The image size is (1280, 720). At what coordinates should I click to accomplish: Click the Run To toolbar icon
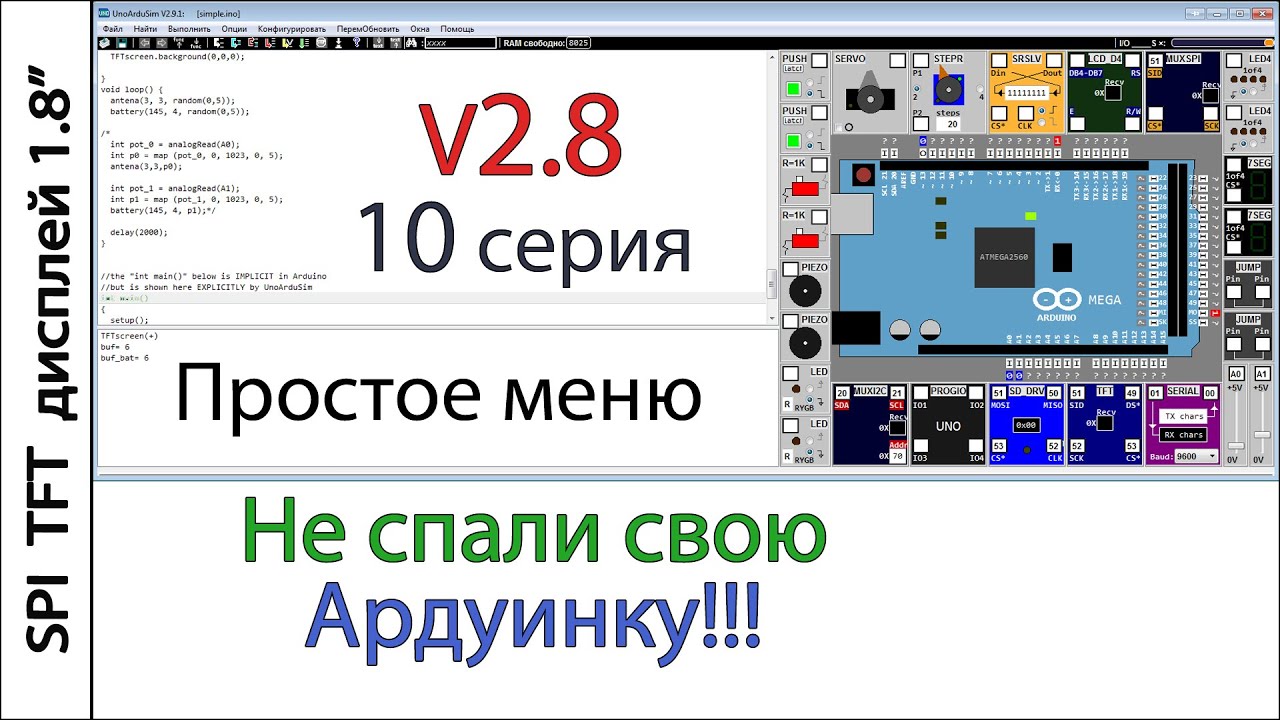269,43
